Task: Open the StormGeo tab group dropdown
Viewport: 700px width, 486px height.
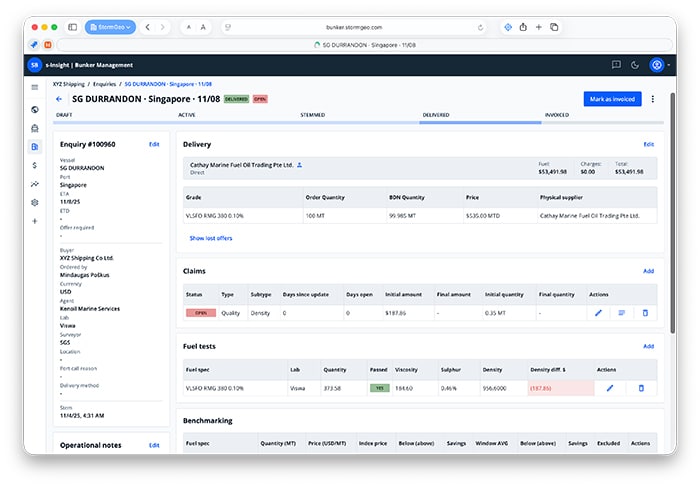Action: (110, 27)
